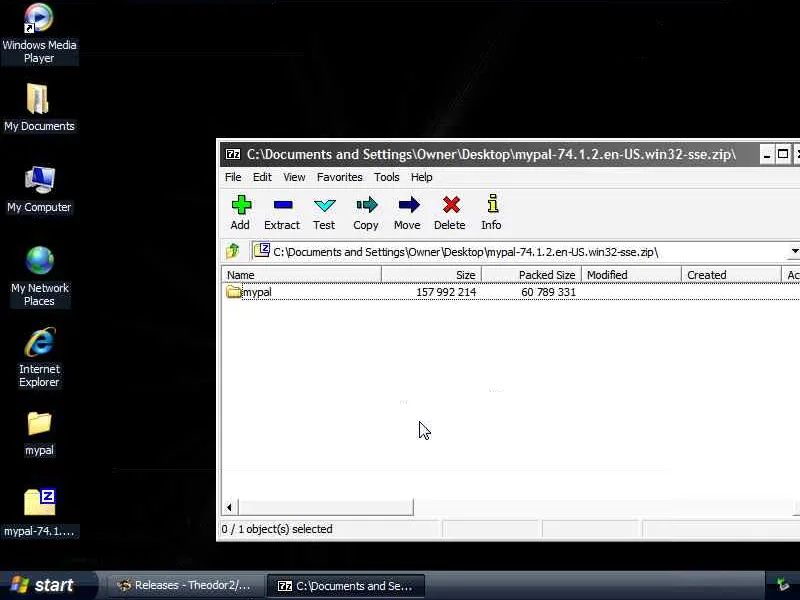800x600 pixels.
Task: Click the horizontal scrollbar left arrow
Action: [x=230, y=507]
